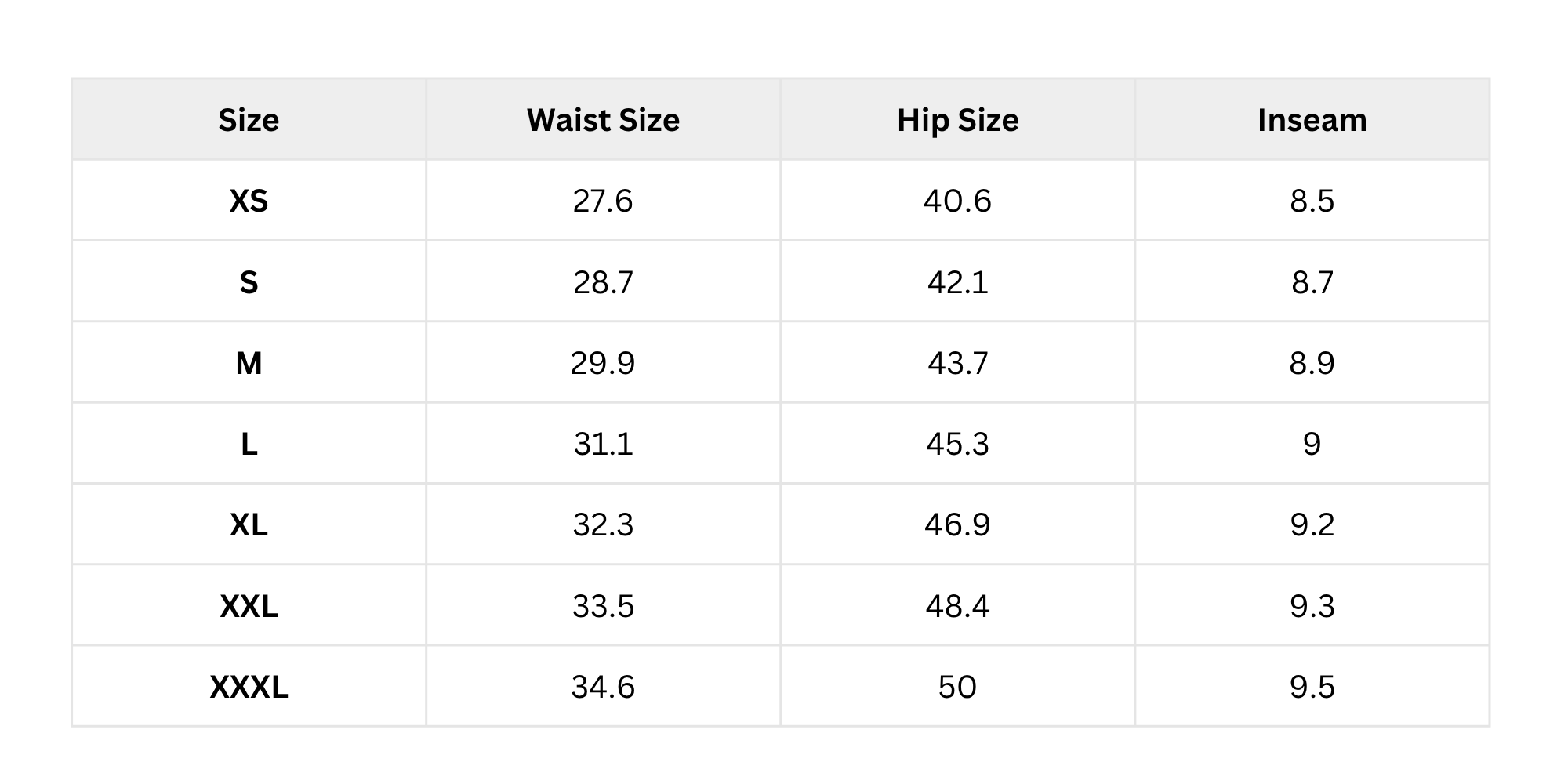1568x784 pixels.
Task: Click the XL size row label
Action: [x=249, y=524]
